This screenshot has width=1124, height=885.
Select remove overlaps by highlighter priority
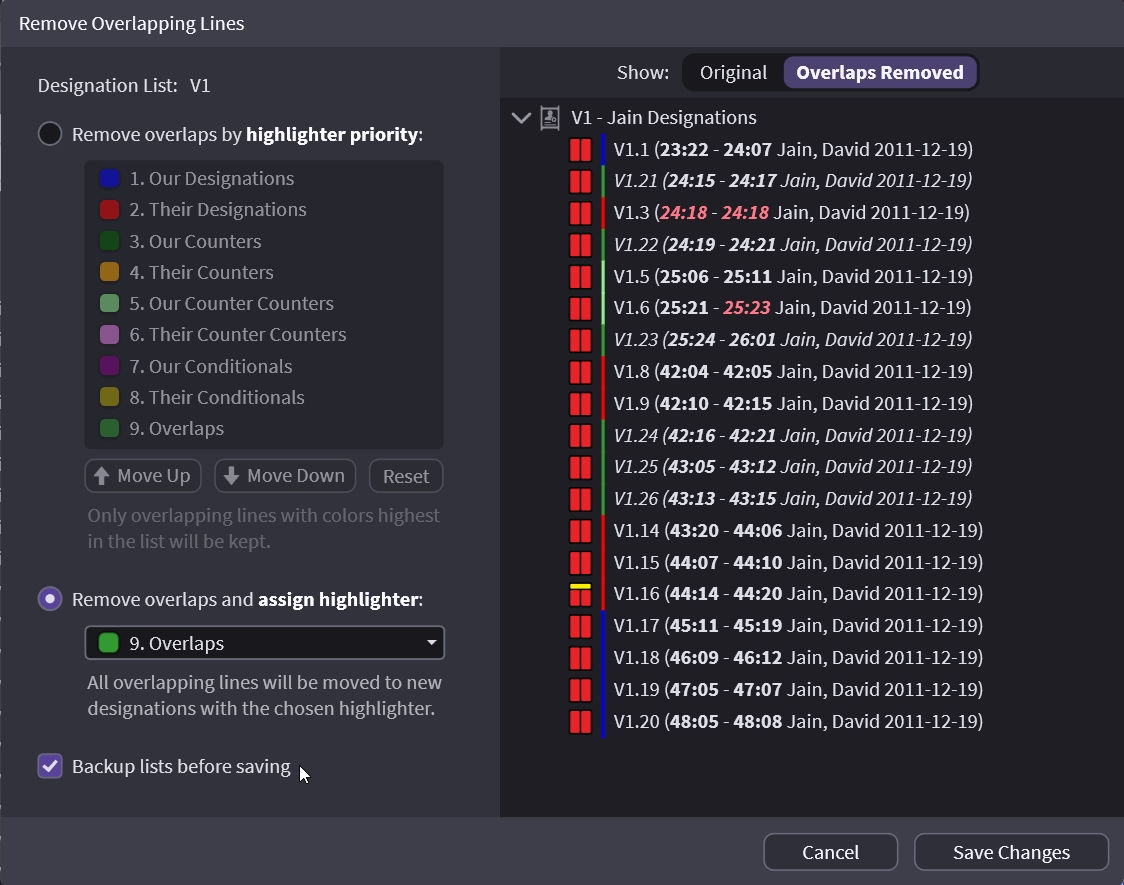[50, 134]
